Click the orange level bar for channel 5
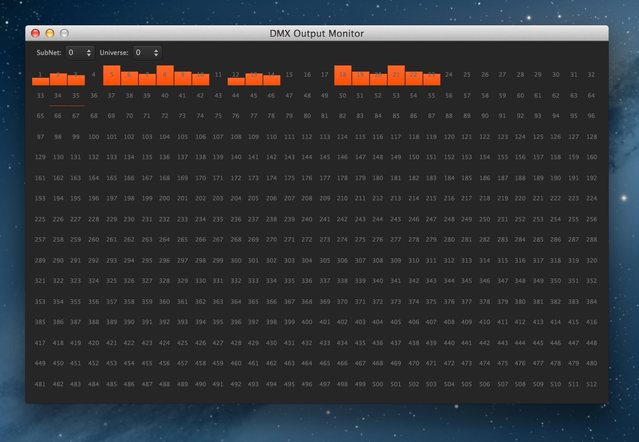The image size is (639, 442). click(x=112, y=75)
